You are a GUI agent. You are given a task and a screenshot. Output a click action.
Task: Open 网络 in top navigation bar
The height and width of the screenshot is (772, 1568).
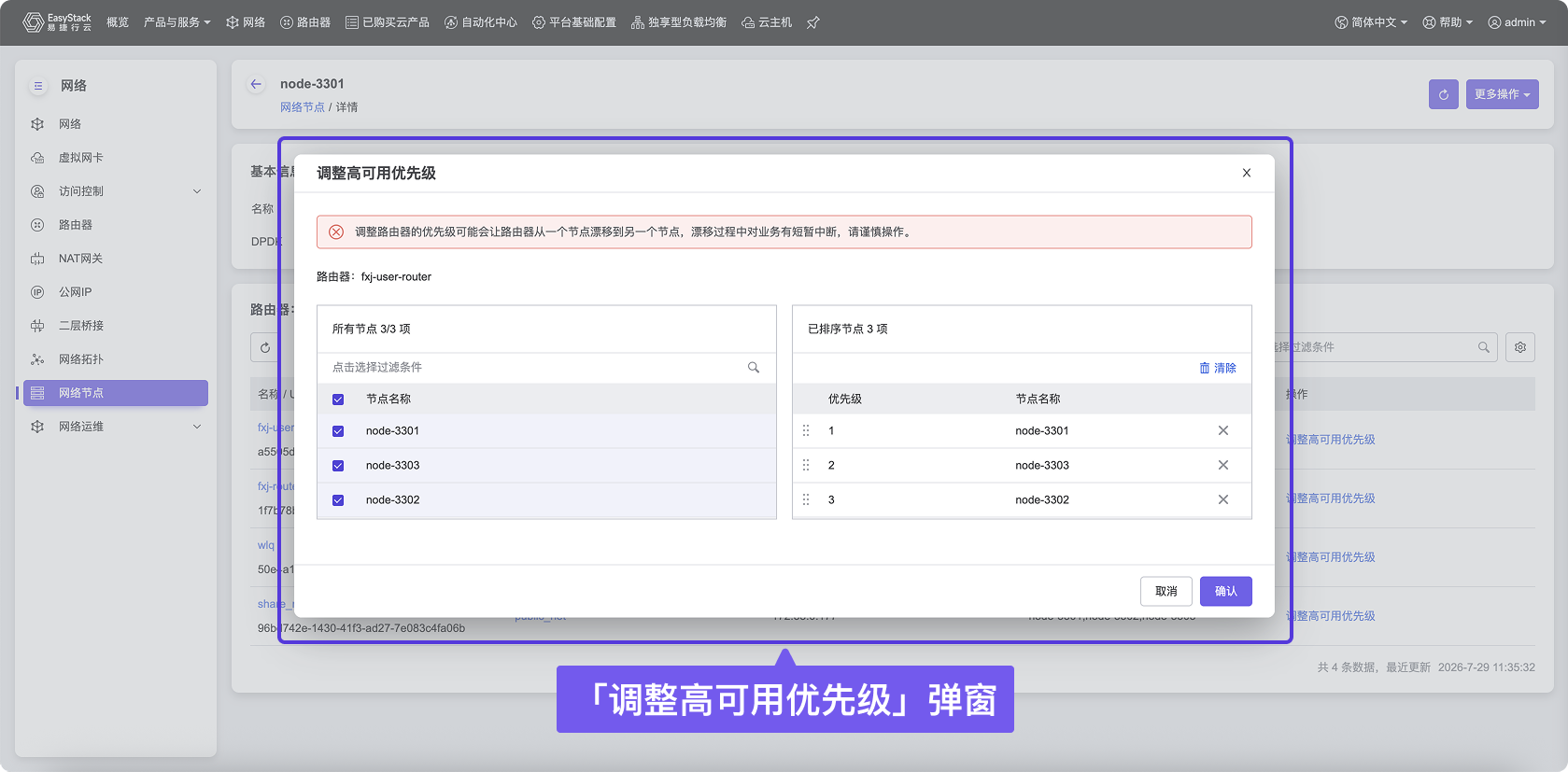click(x=246, y=22)
